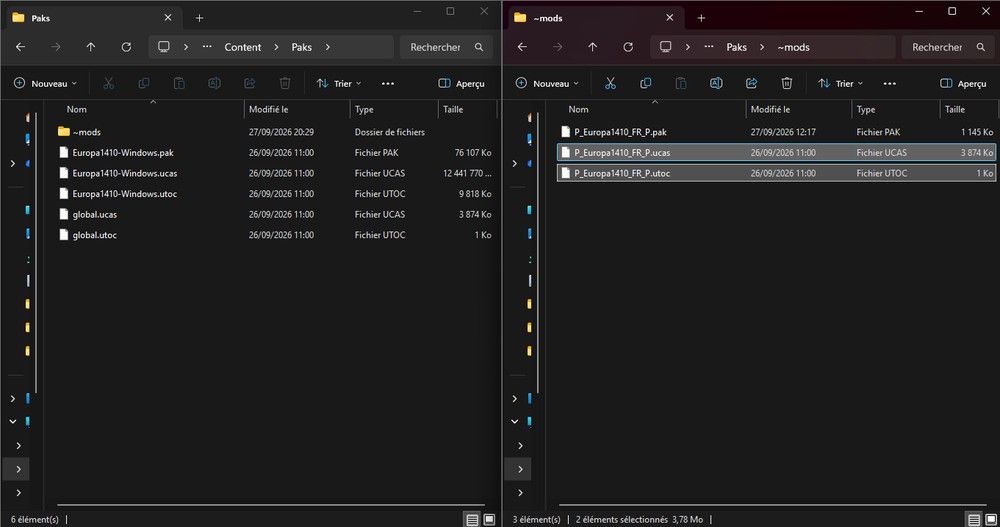The height and width of the screenshot is (527, 1000).
Task: Select P_Europa1410_FR_P.ucas file
Action: [776, 152]
